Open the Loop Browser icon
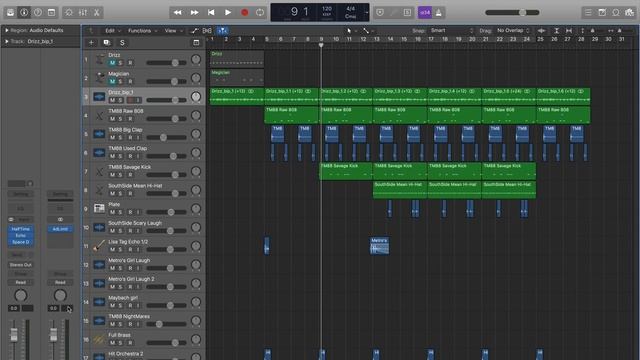Screen dimensions: 640x360 click(x=616, y=13)
